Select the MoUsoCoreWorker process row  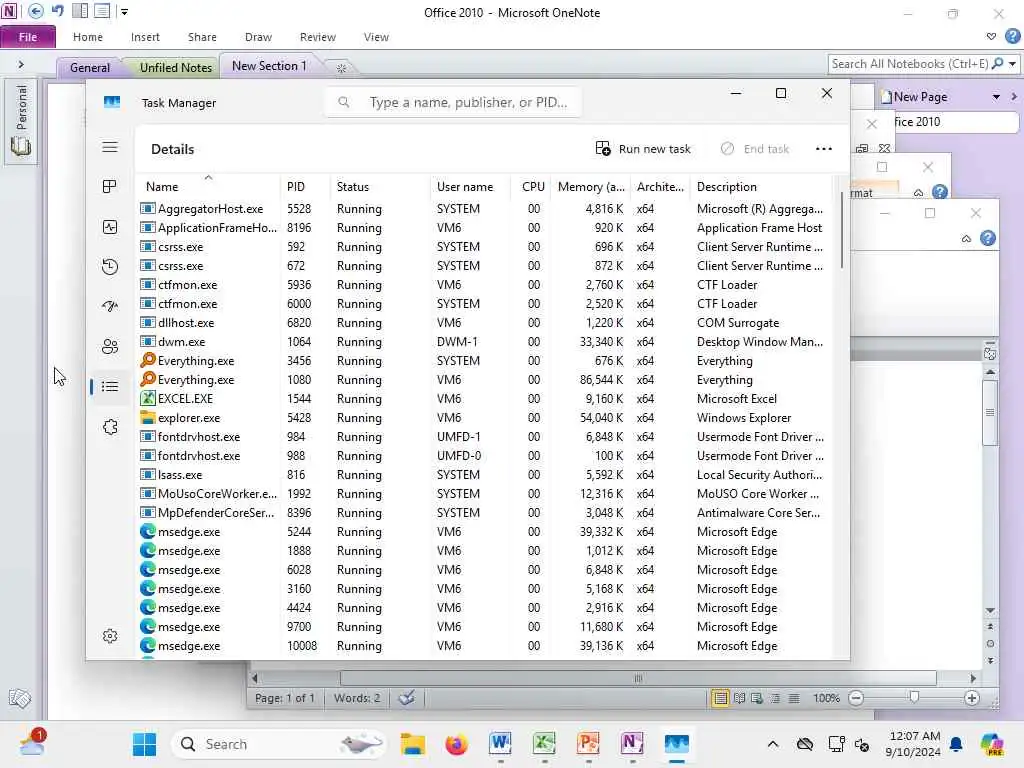485,494
